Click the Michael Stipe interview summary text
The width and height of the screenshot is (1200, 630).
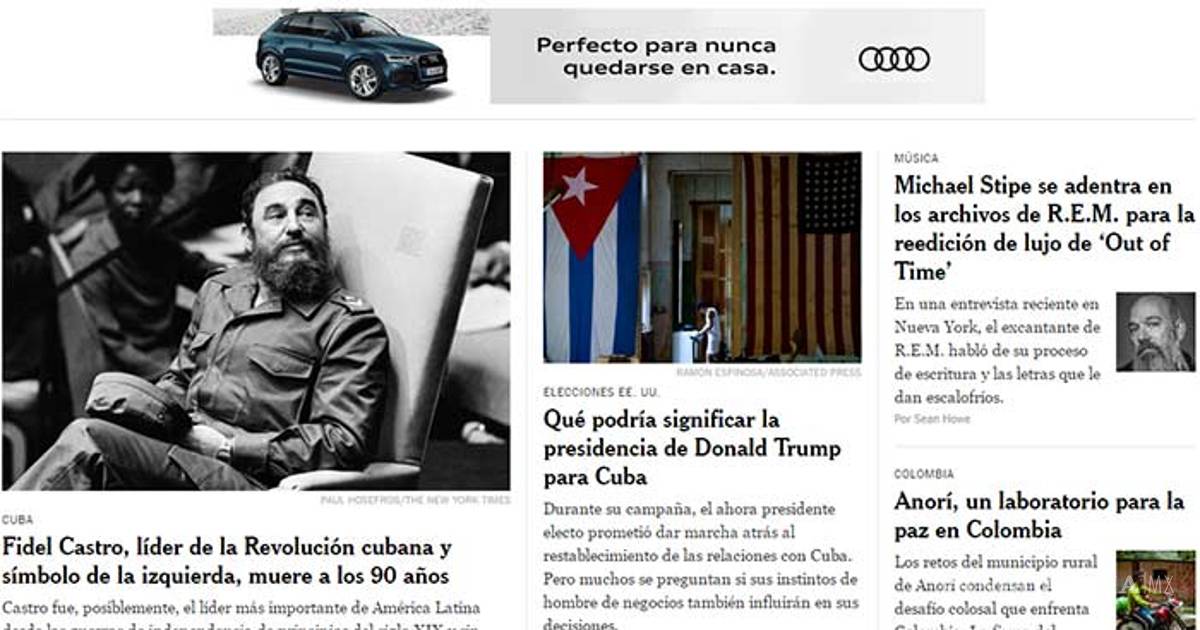(x=998, y=350)
